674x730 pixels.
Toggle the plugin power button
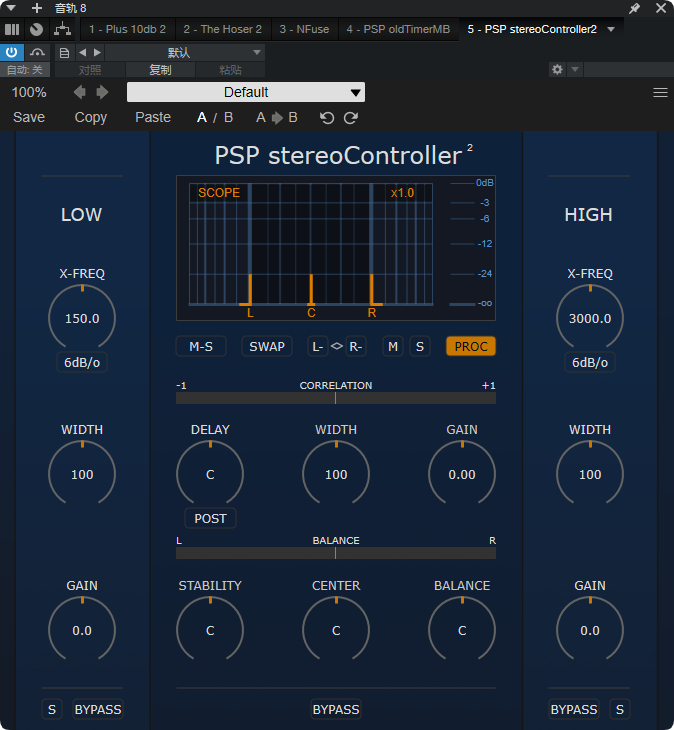[12, 53]
